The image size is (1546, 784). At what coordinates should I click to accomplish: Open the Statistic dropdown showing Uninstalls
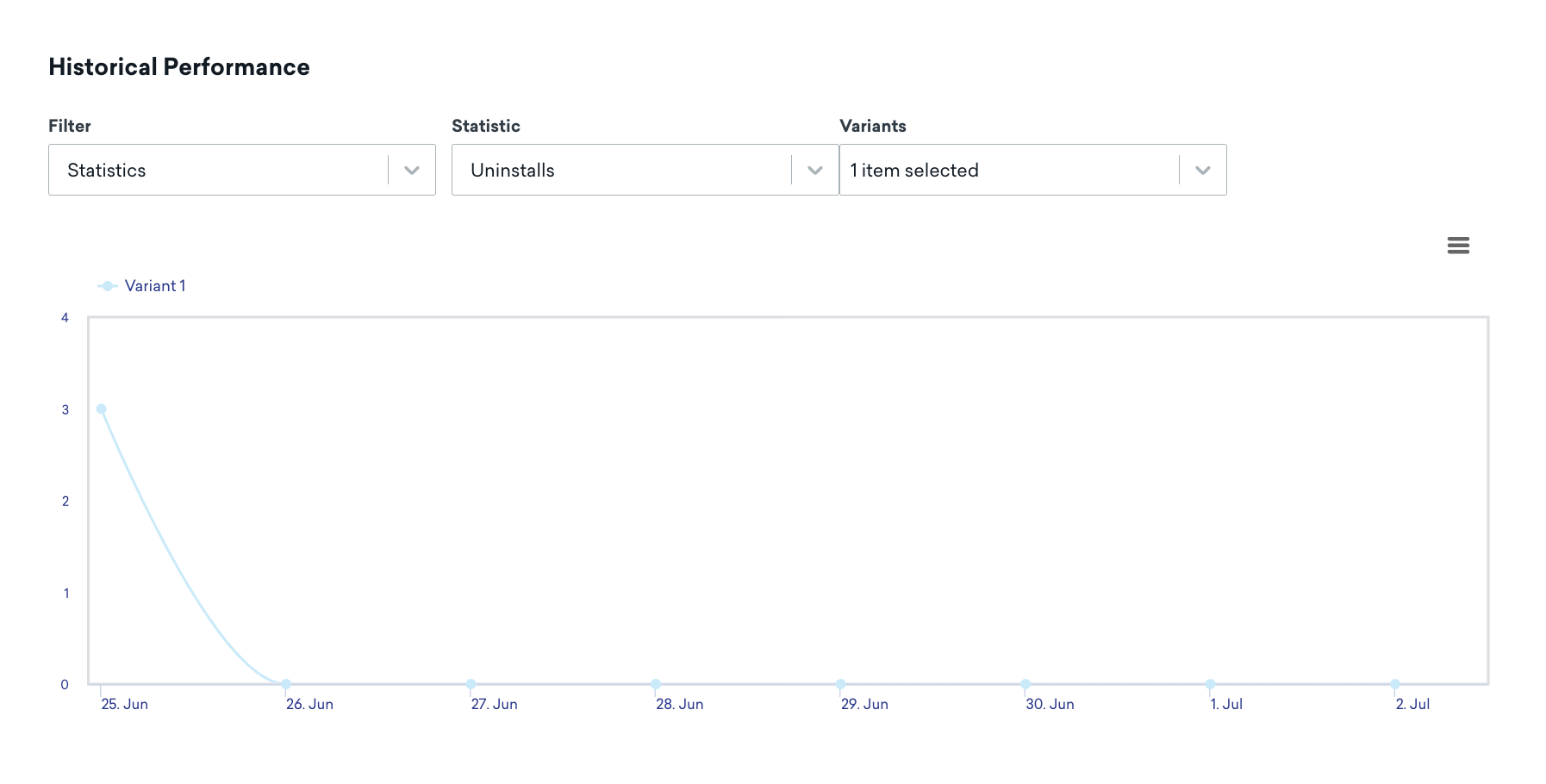click(x=645, y=170)
